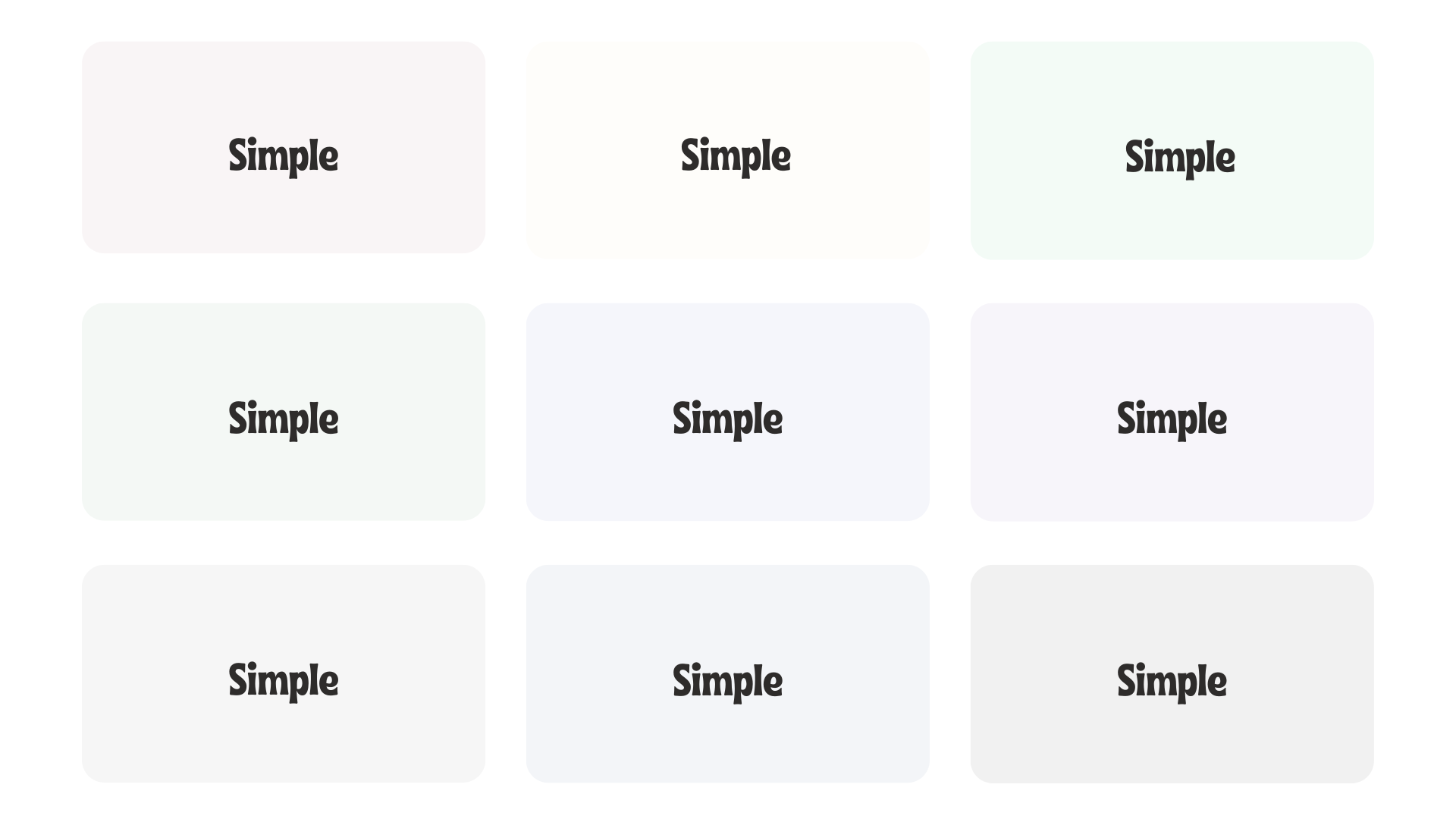This screenshot has height=819, width=1456.
Task: Click letter S on the pink card
Action: coord(239,155)
